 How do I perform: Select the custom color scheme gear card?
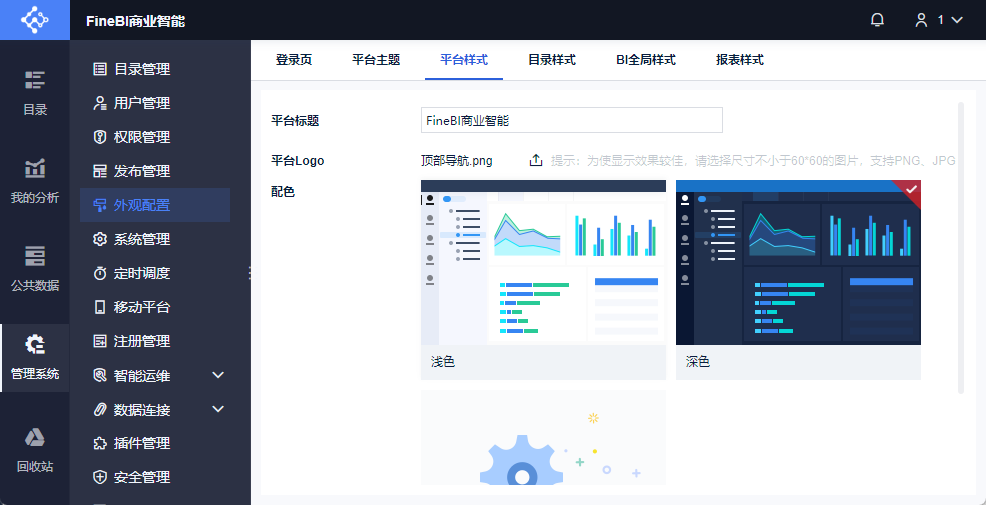543,437
